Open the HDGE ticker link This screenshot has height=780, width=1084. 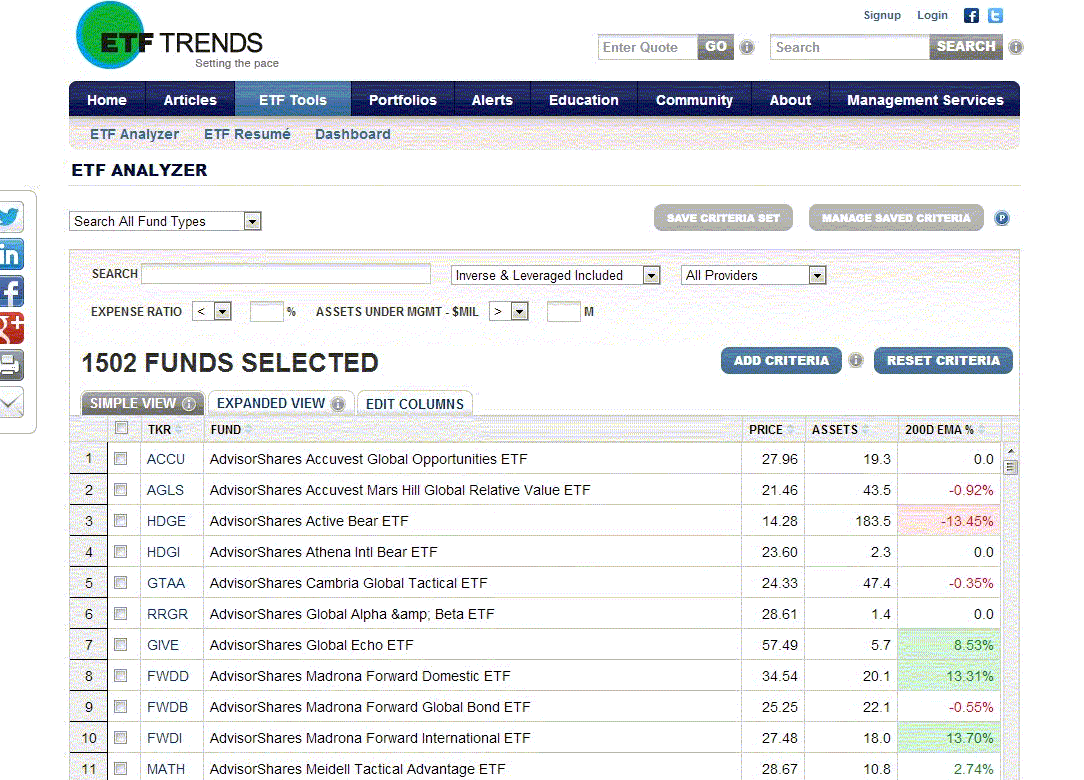(167, 521)
